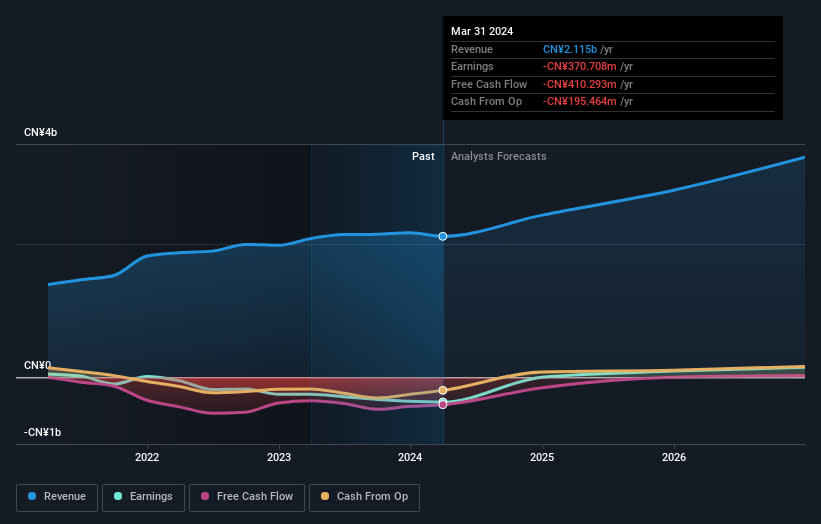Click the orange Cash From Op data marker
The width and height of the screenshot is (821, 524).
pos(442,390)
